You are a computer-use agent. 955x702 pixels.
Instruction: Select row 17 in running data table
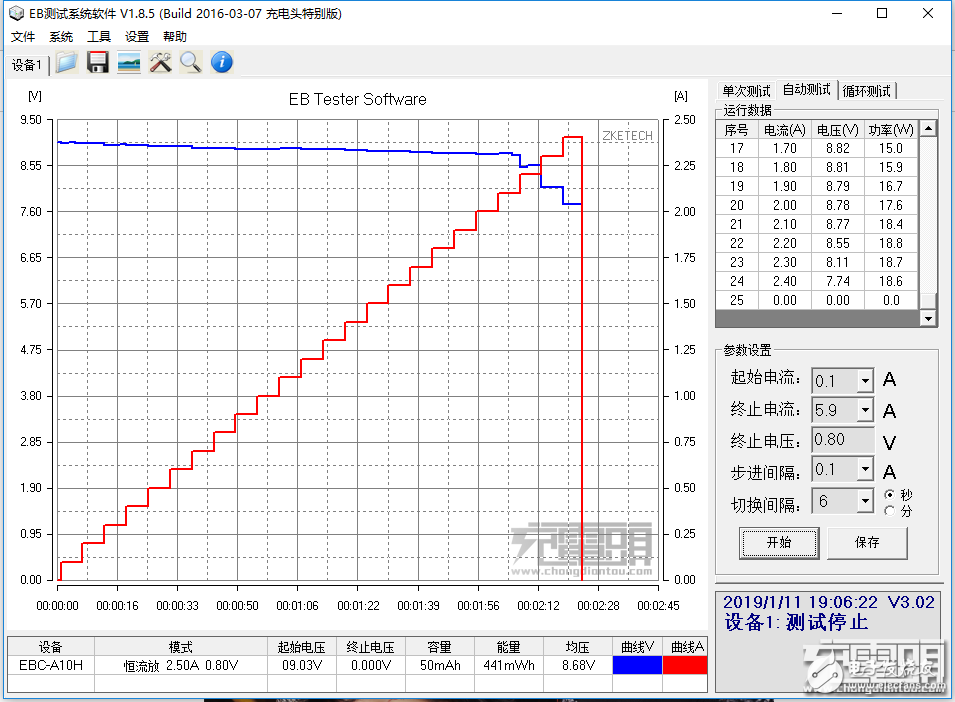817,149
